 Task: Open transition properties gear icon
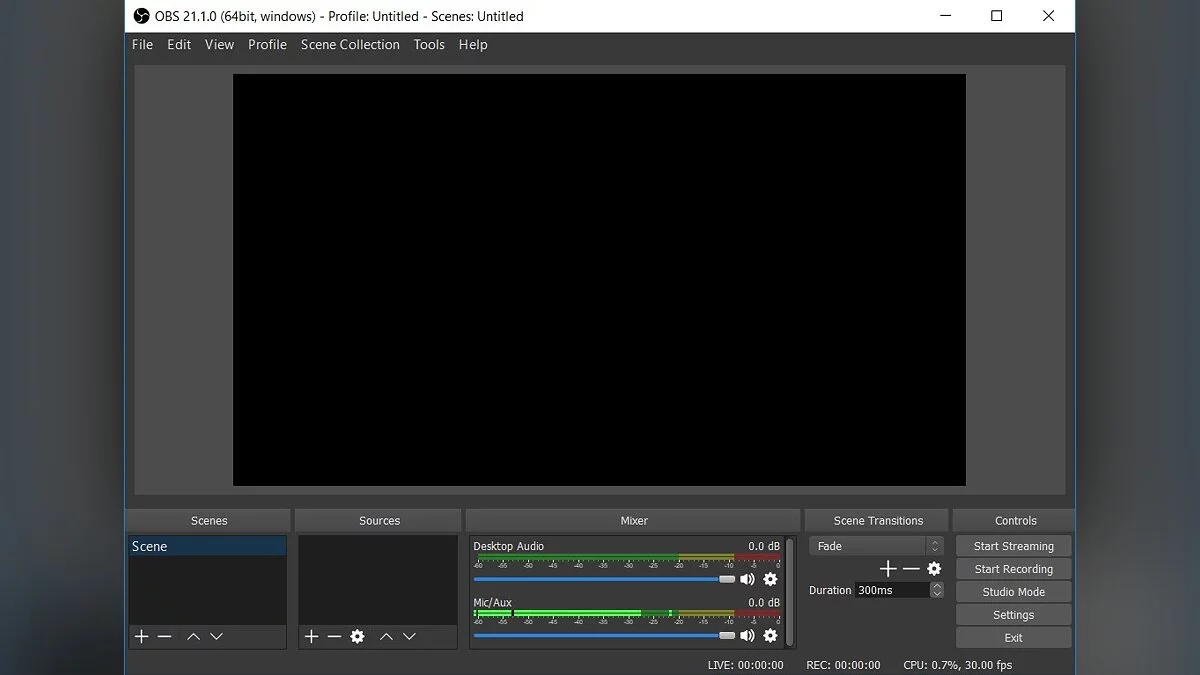point(934,568)
